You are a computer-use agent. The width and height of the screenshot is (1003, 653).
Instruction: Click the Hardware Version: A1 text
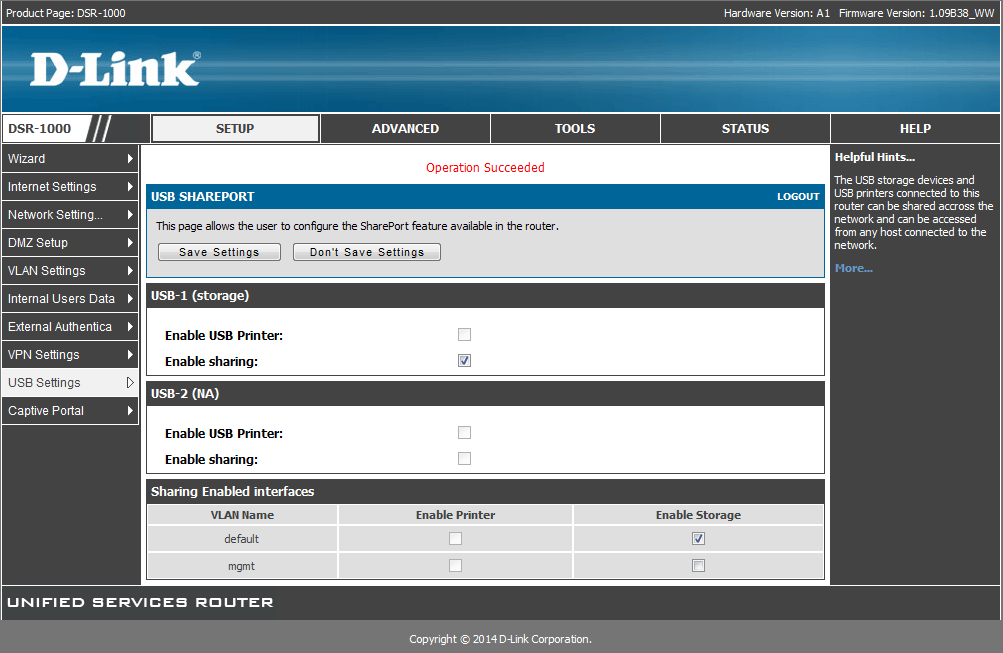point(777,13)
